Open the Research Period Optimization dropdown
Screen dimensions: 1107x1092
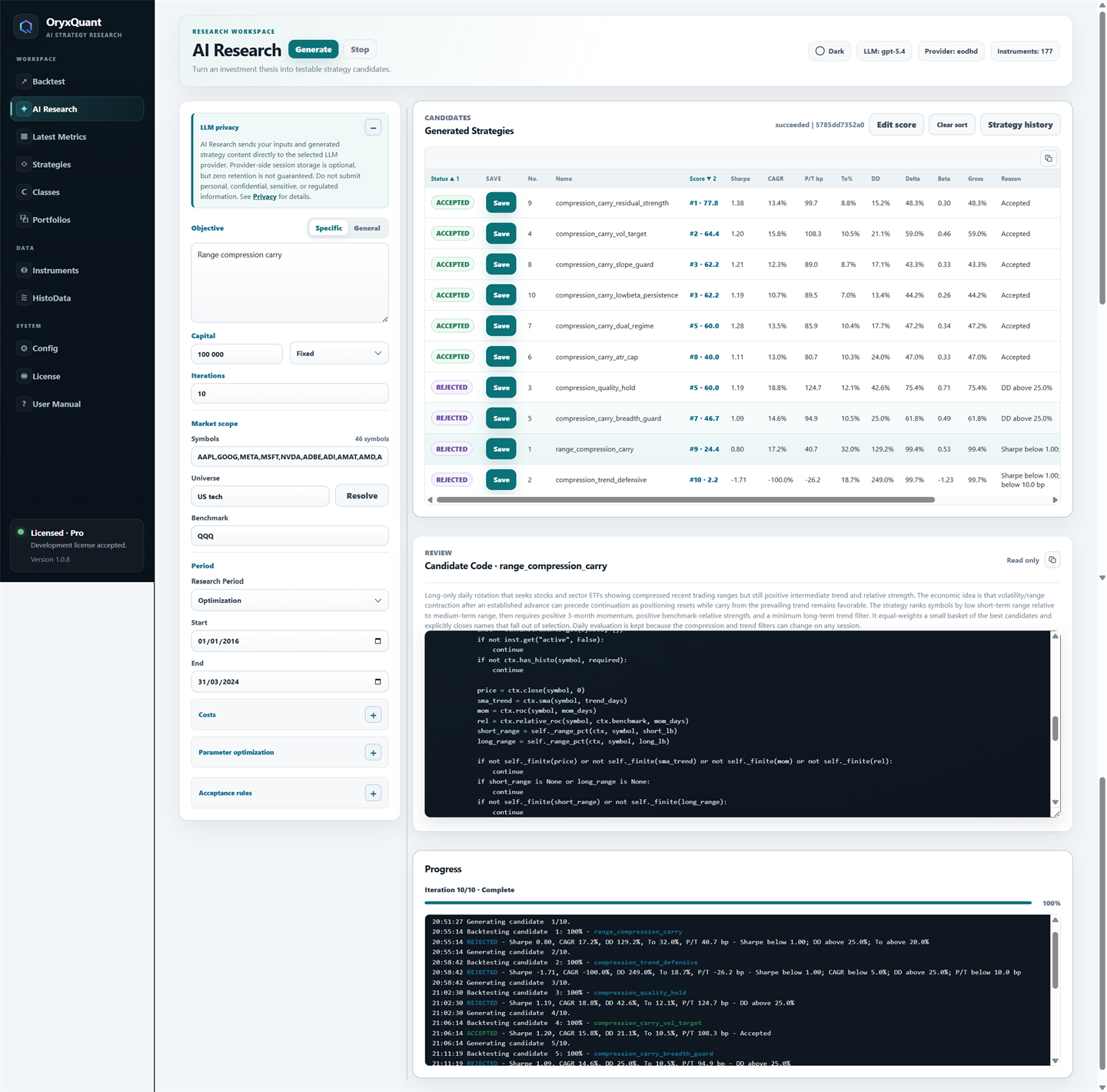[x=290, y=601]
